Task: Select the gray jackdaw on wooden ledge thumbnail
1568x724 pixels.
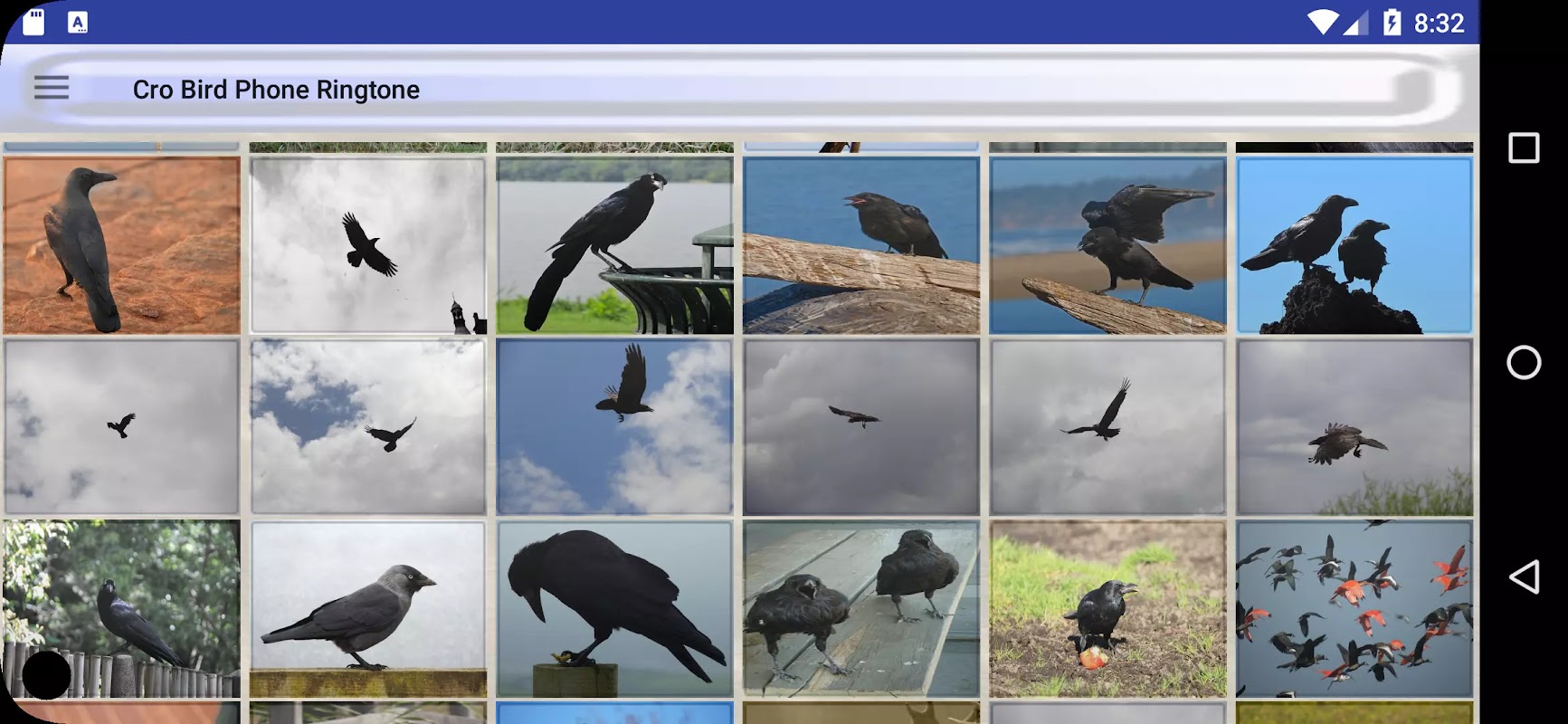Action: pyautogui.click(x=368, y=609)
